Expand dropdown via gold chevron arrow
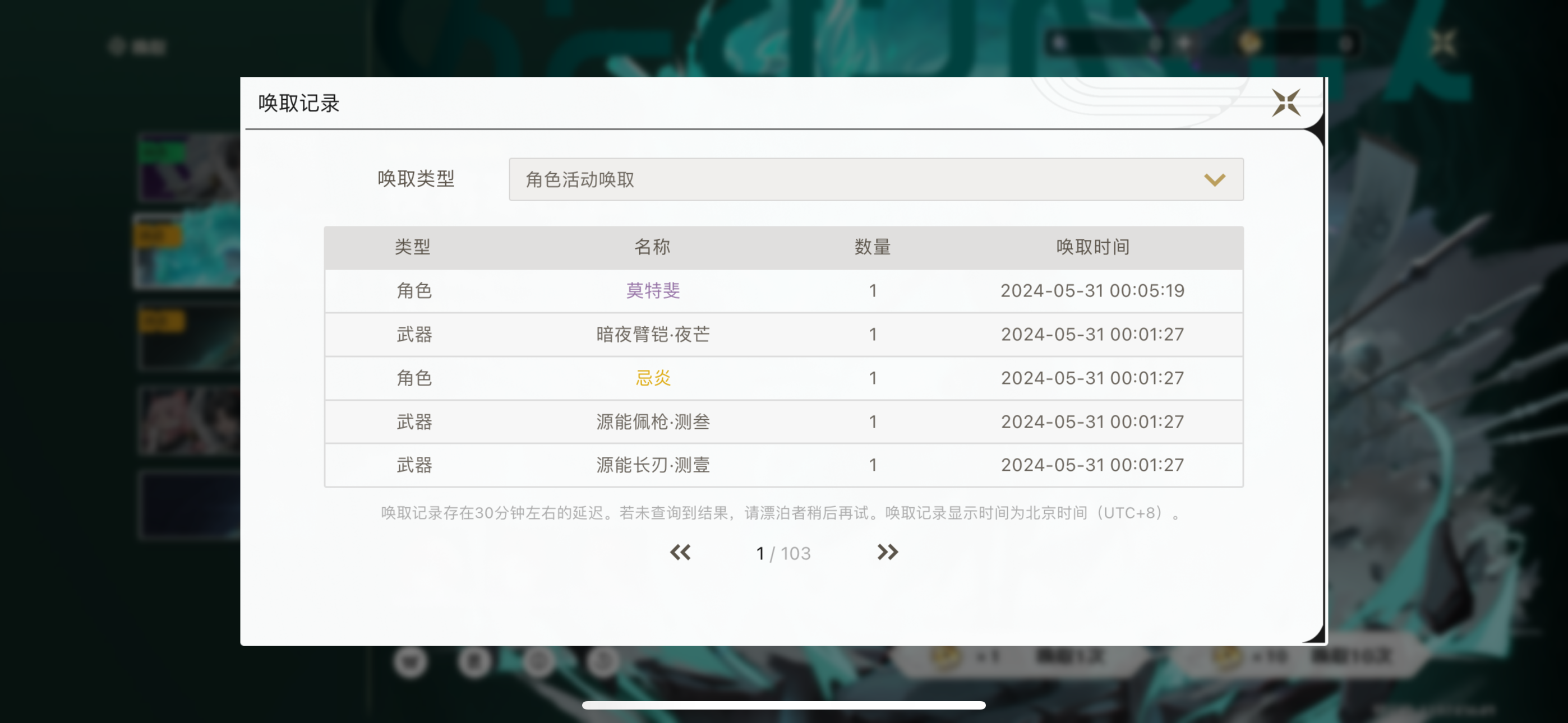 point(1214,179)
